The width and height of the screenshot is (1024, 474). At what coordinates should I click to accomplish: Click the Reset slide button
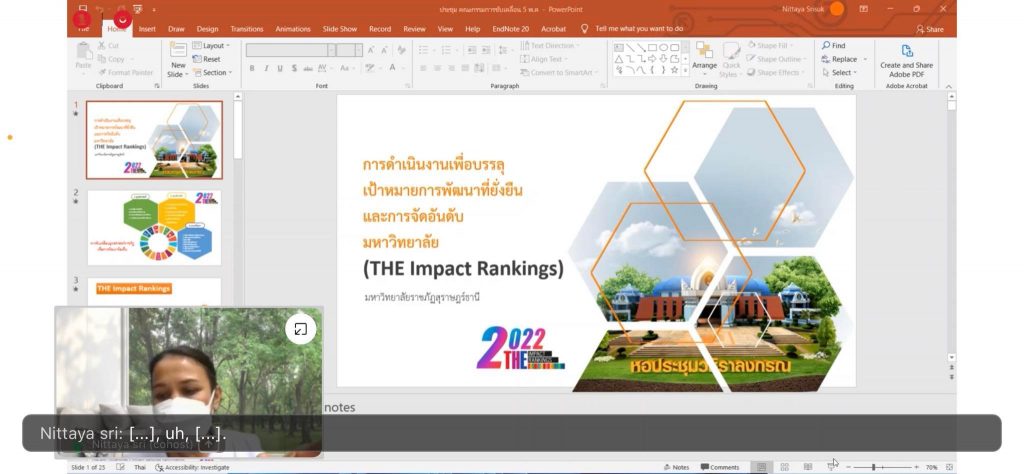(x=206, y=59)
